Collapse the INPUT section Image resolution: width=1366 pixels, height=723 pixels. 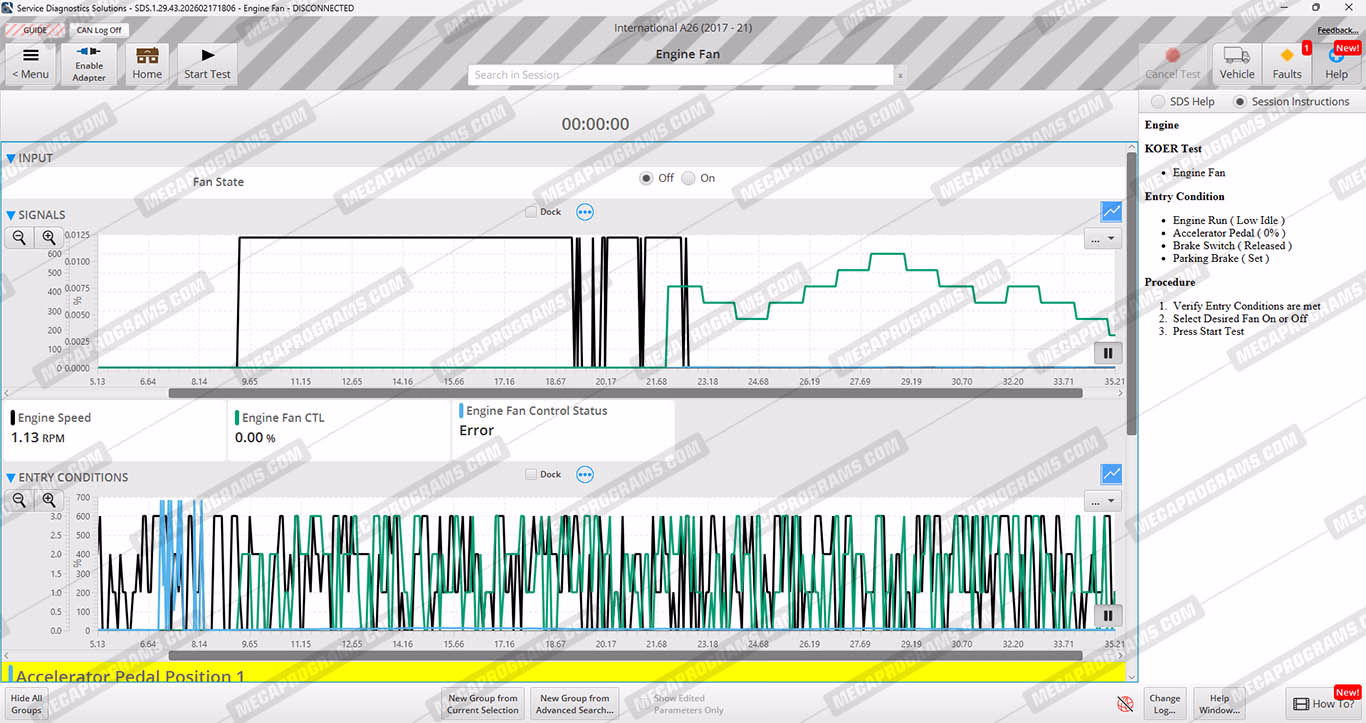(11, 158)
